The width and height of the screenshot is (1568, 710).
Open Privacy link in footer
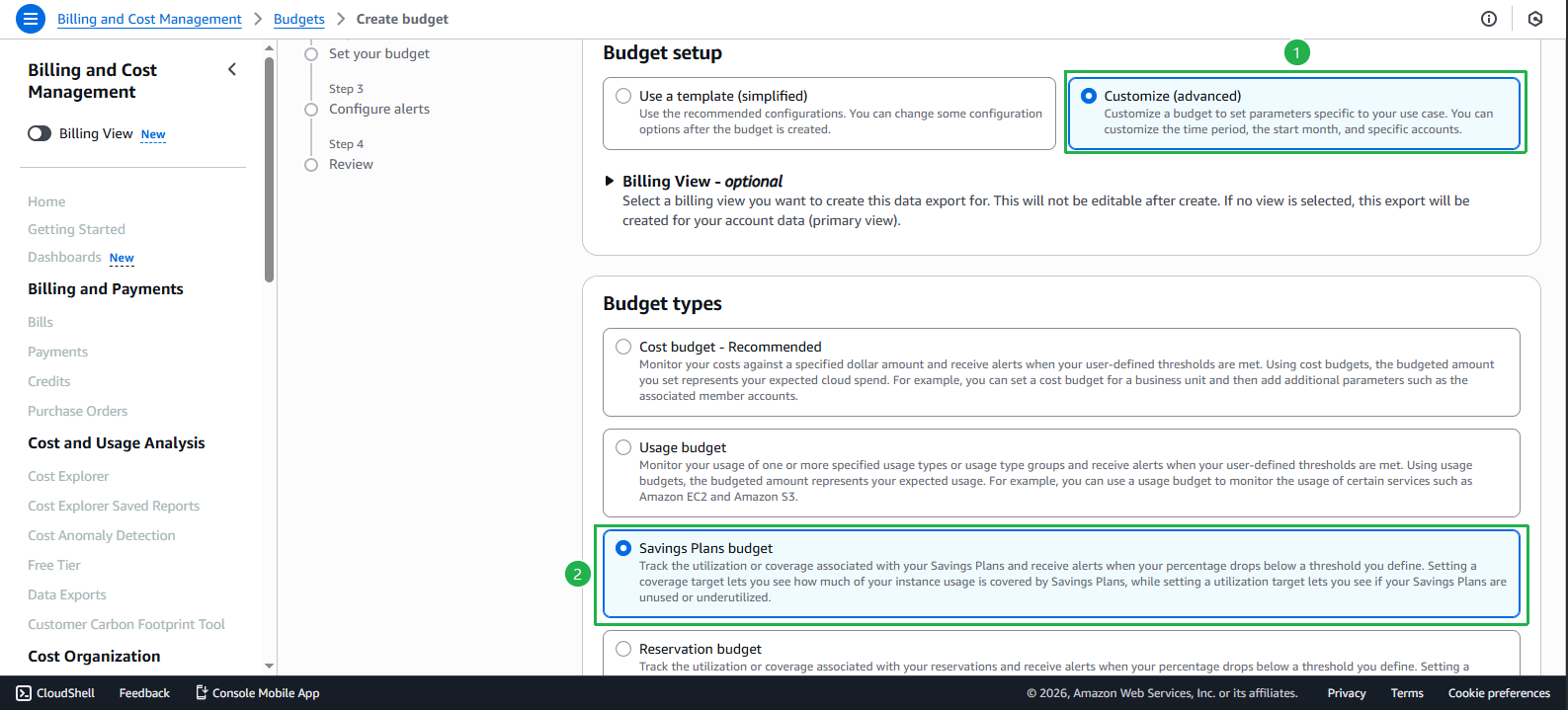pyautogui.click(x=1347, y=693)
